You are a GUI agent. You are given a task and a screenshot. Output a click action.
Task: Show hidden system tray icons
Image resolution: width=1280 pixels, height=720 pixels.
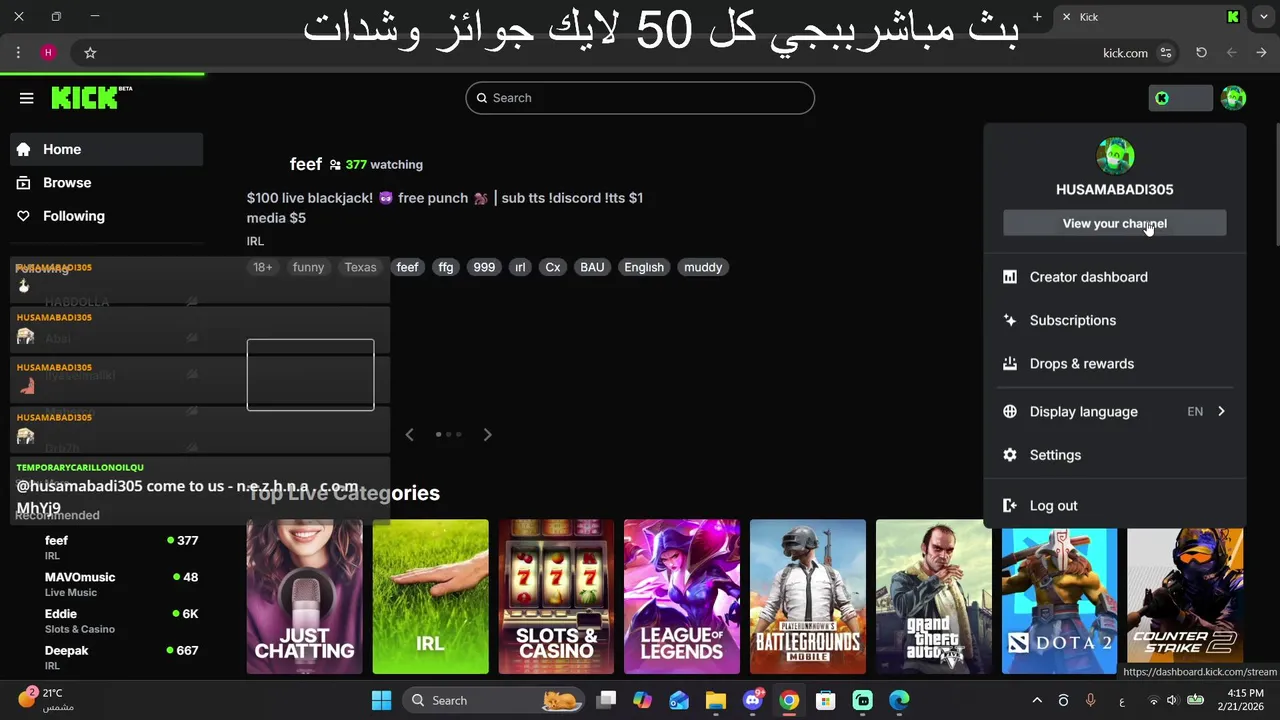[1037, 700]
